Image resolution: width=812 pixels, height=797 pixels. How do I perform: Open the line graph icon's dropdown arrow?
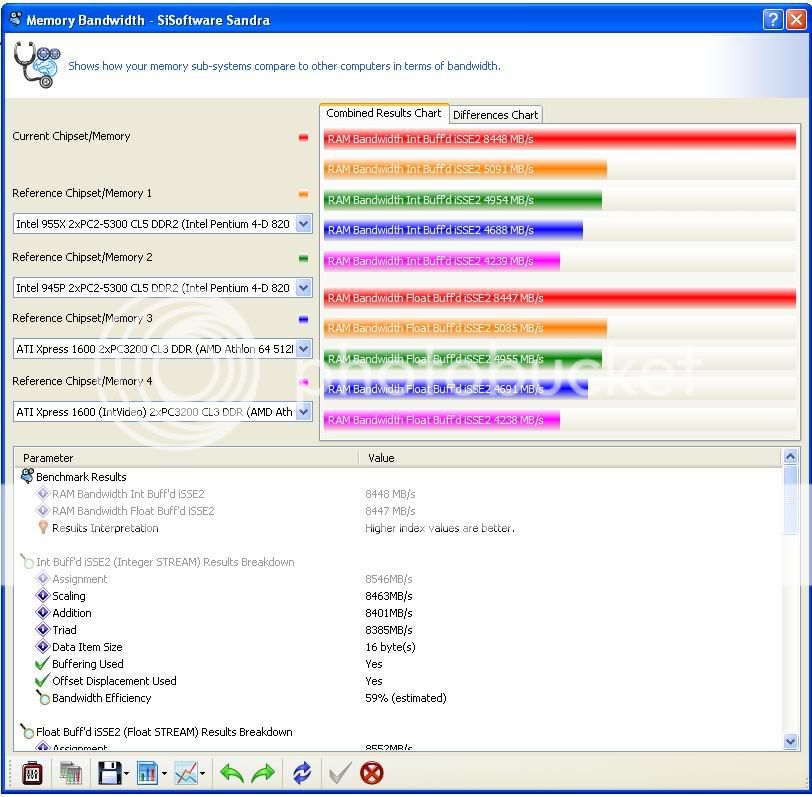[x=202, y=774]
